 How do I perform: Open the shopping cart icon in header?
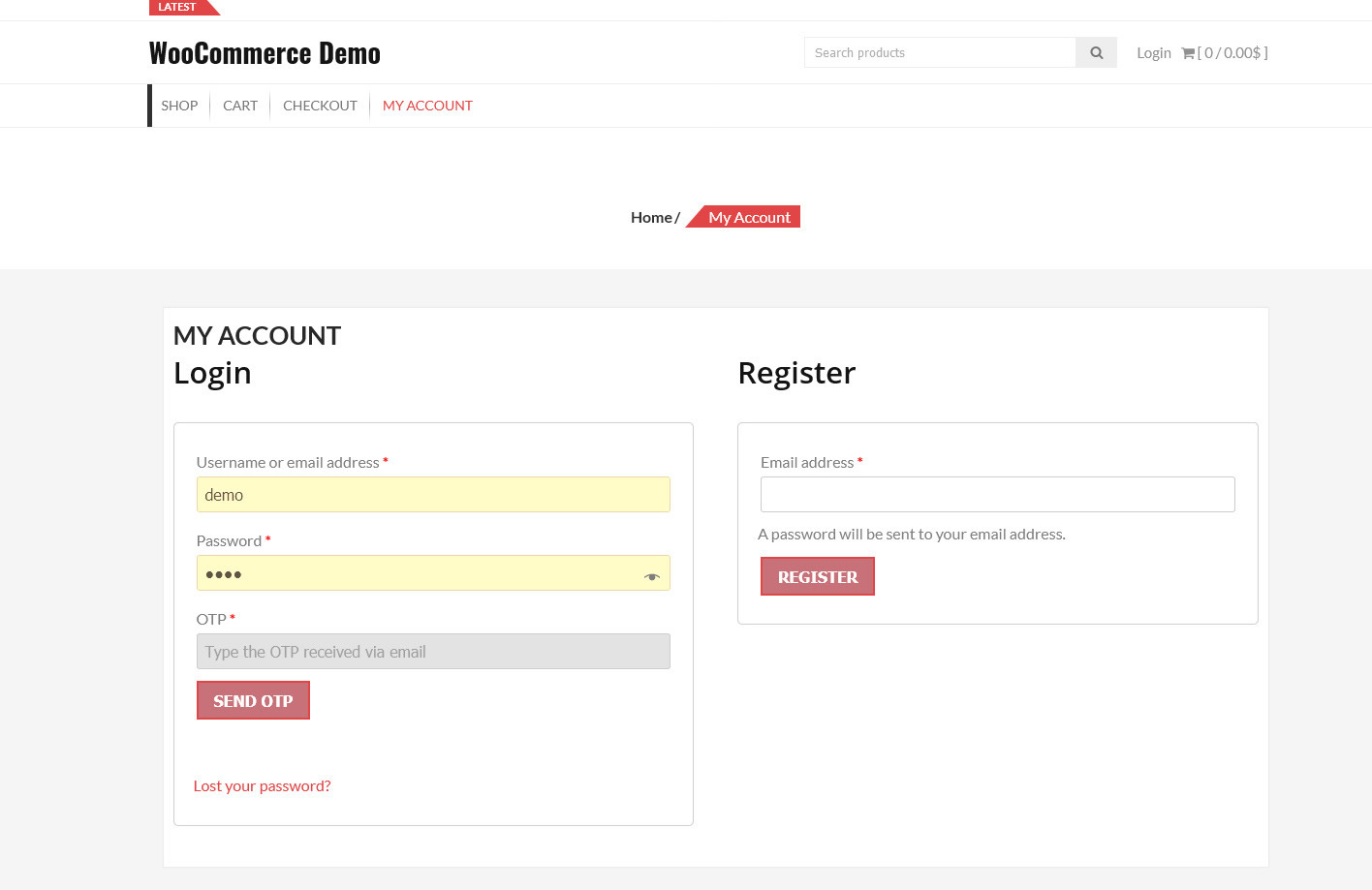1188,53
